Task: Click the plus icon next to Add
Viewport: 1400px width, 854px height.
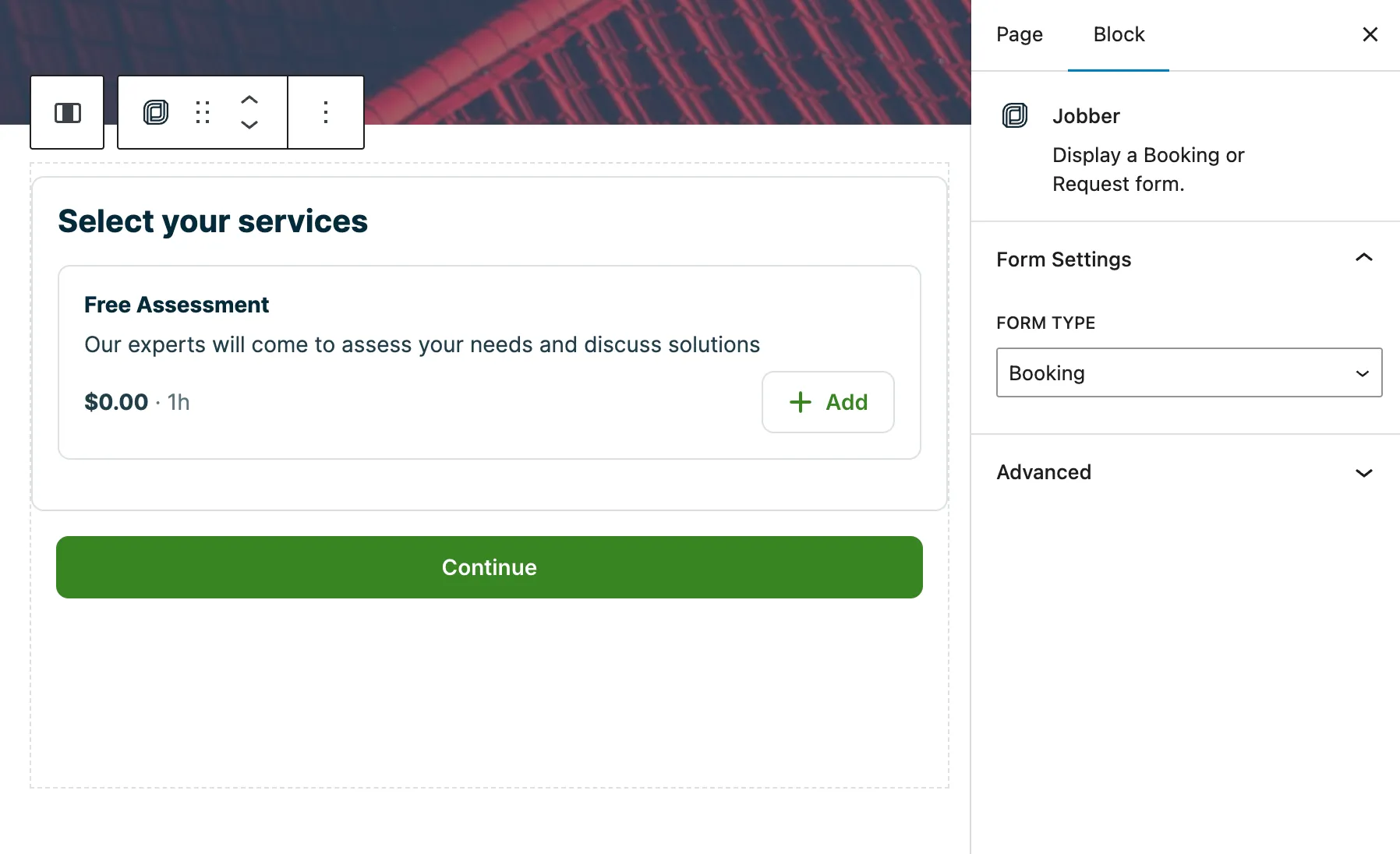Action: click(x=801, y=402)
